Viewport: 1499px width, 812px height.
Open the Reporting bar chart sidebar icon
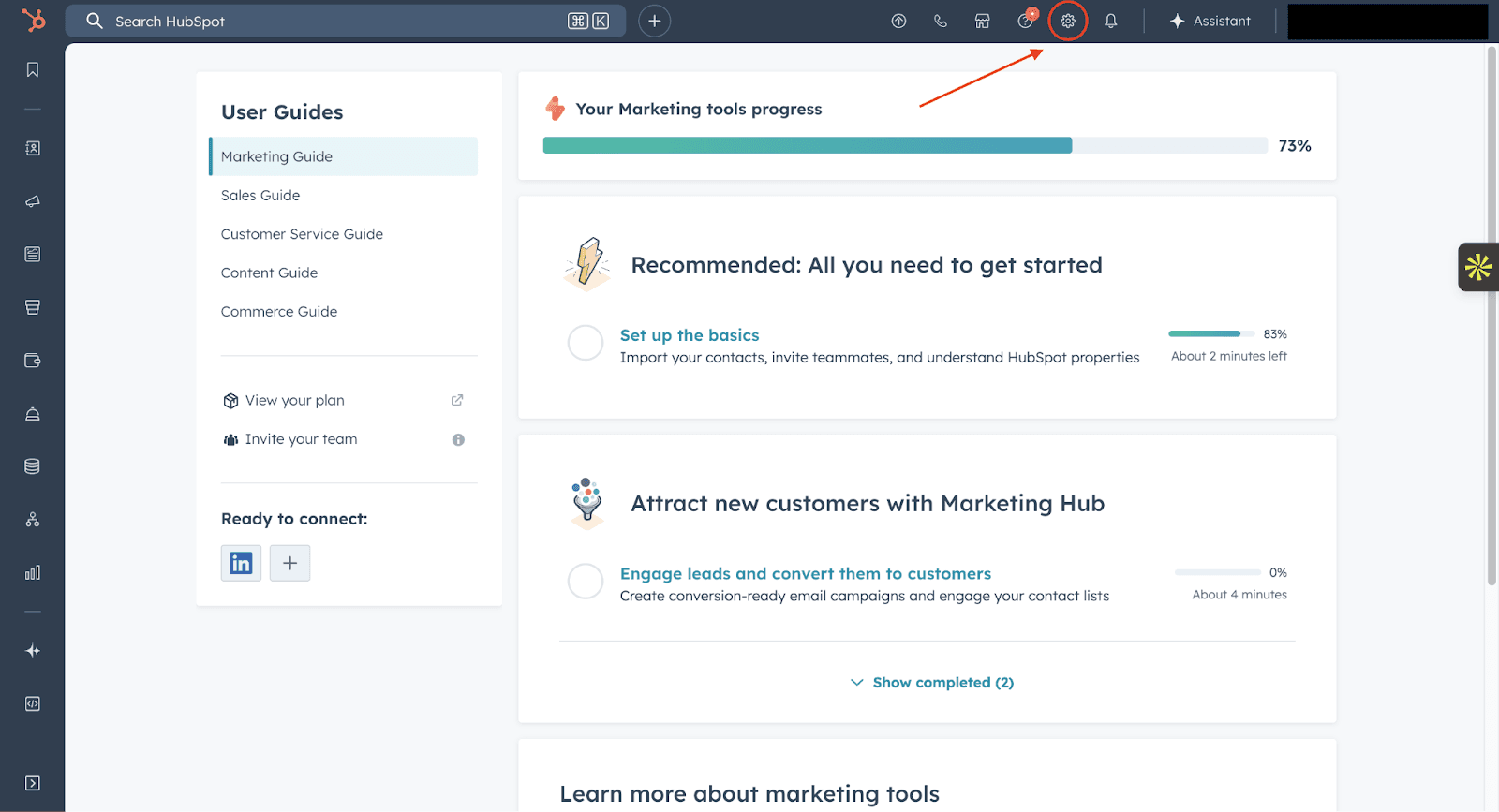point(33,572)
